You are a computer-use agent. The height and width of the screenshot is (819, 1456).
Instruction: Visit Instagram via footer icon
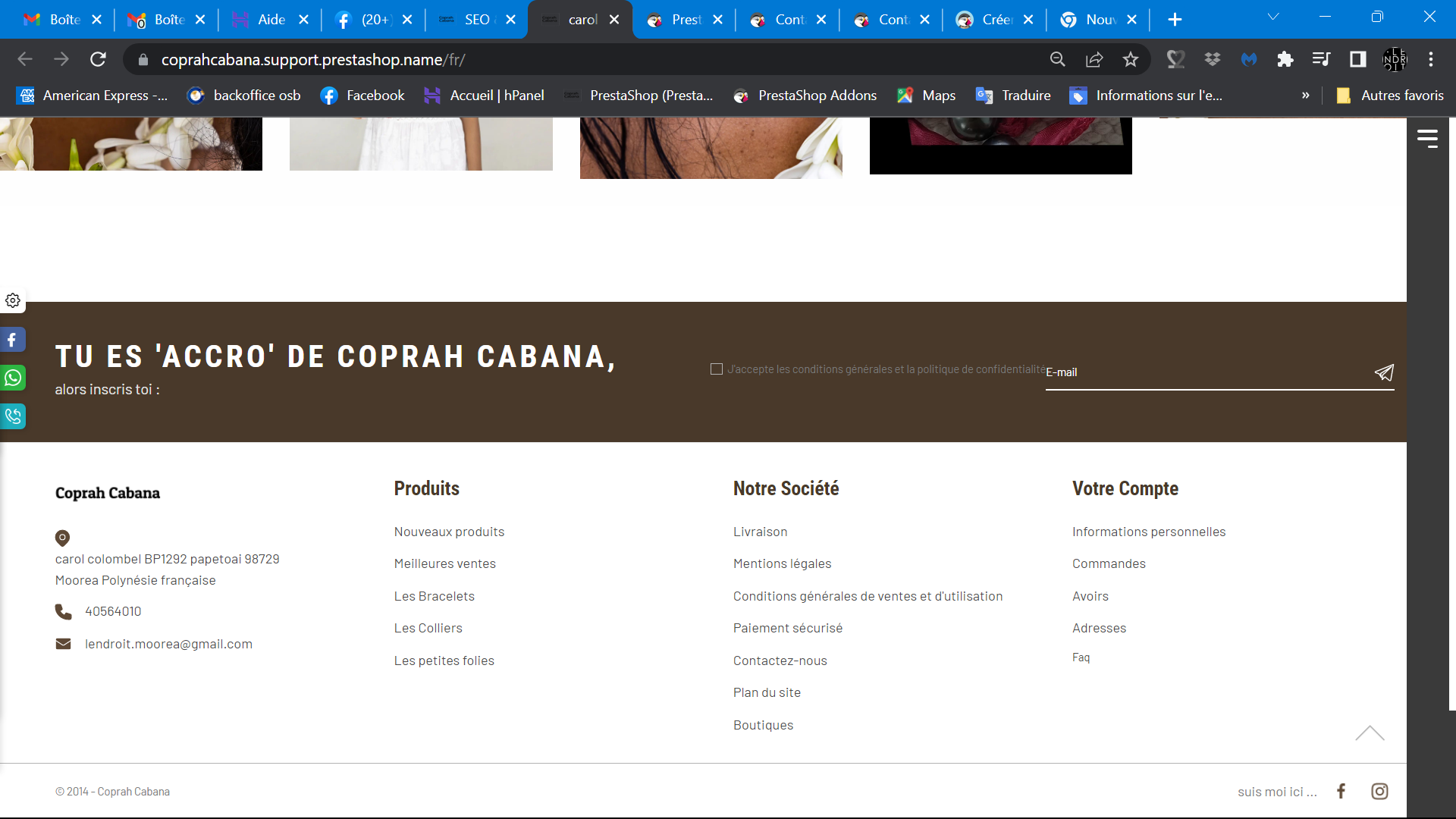coord(1379,791)
